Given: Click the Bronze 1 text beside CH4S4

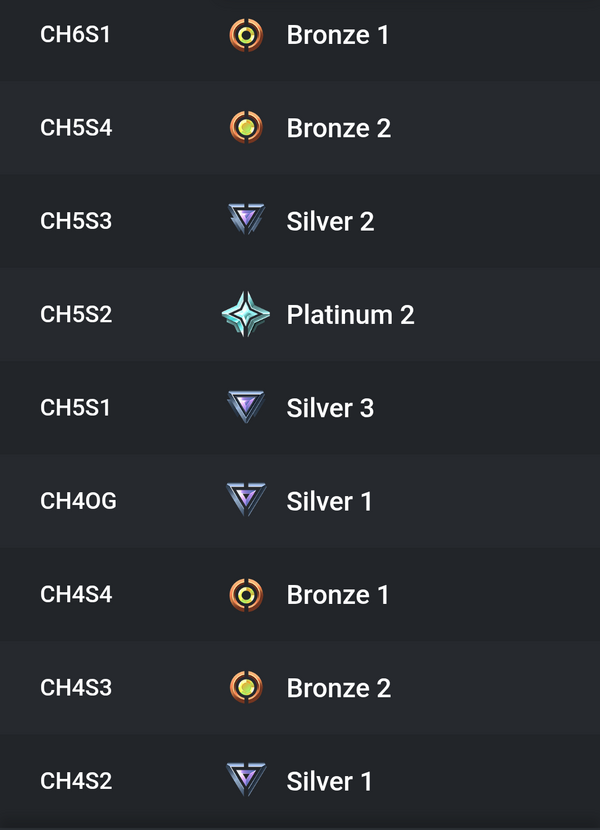Looking at the screenshot, I should point(338,595).
